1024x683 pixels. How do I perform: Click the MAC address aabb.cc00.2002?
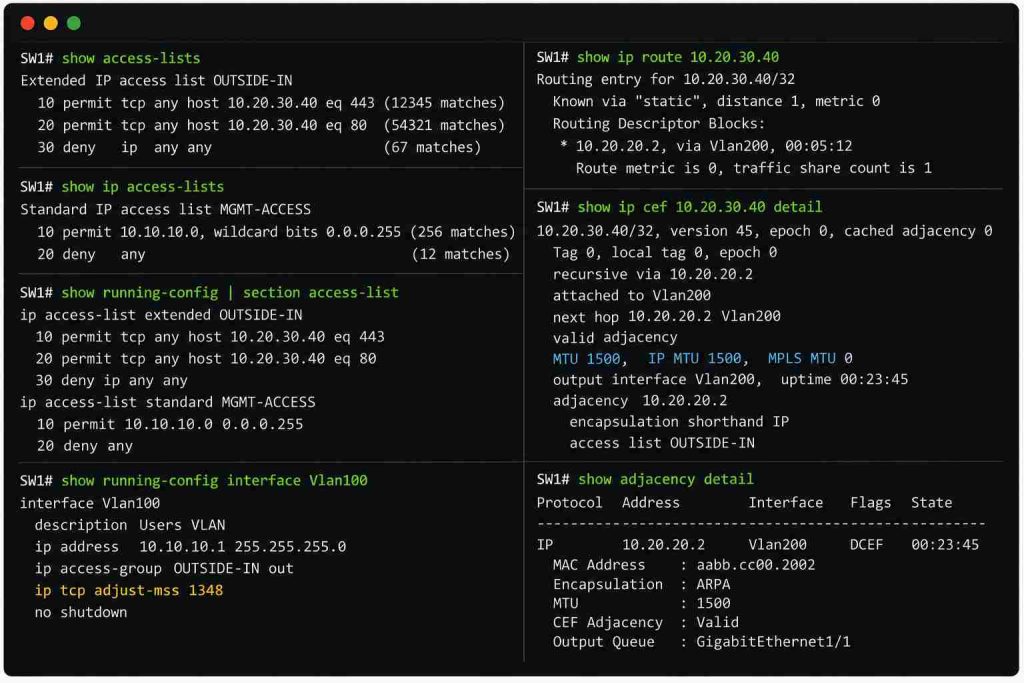pos(756,565)
